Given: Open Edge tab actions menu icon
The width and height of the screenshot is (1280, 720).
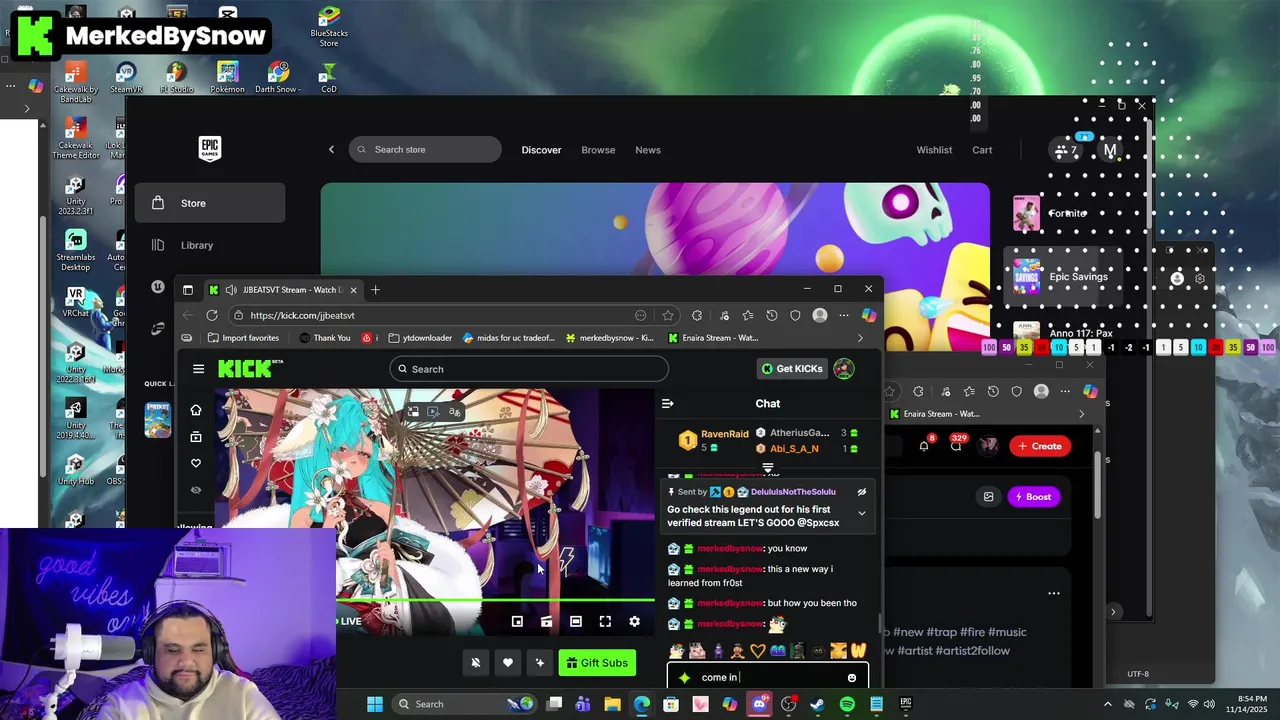Looking at the screenshot, I should (x=187, y=290).
